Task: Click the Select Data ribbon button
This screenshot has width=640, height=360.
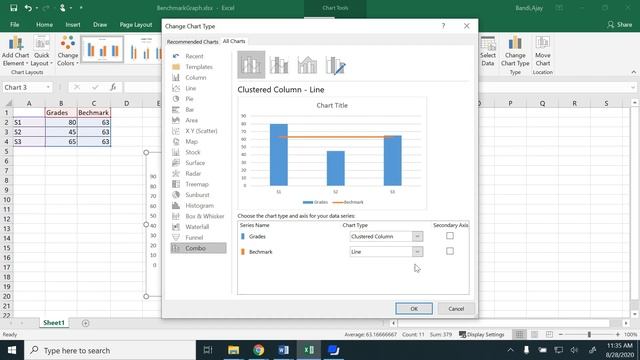Action: (x=488, y=51)
